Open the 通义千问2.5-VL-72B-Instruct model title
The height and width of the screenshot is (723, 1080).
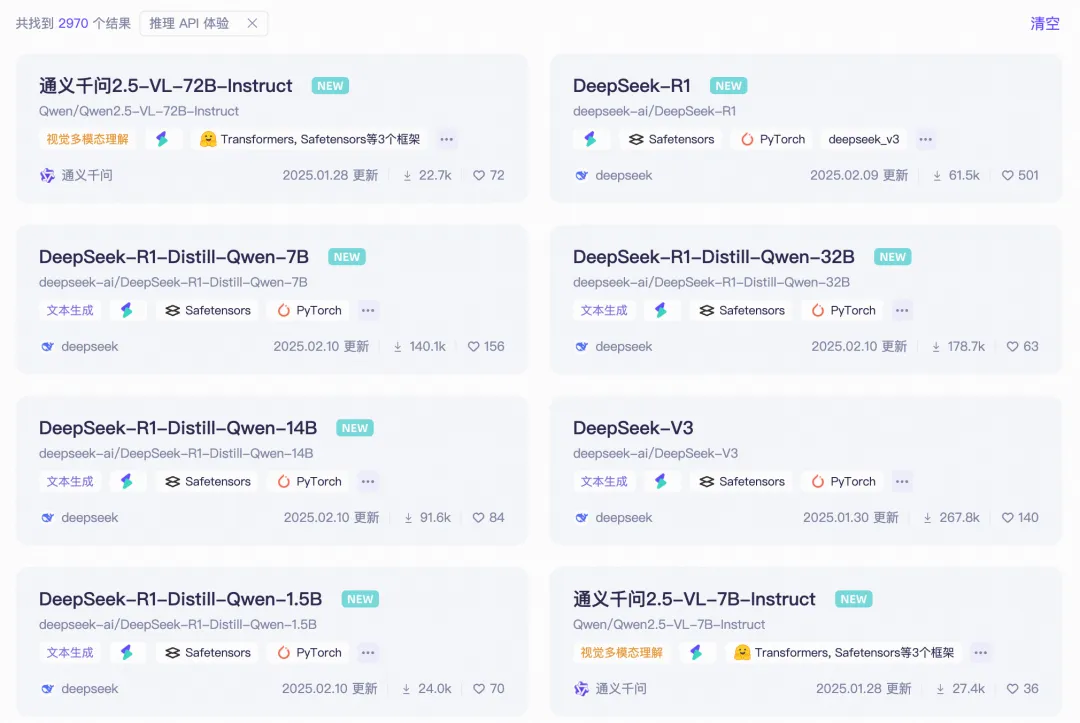(165, 85)
